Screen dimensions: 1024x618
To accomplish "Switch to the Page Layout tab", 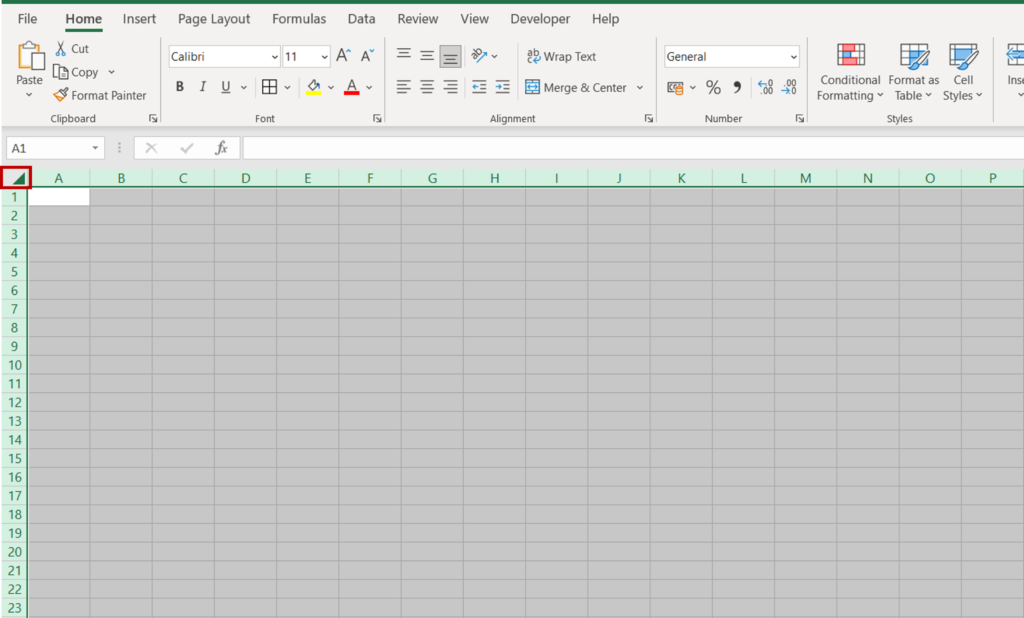I will click(214, 19).
